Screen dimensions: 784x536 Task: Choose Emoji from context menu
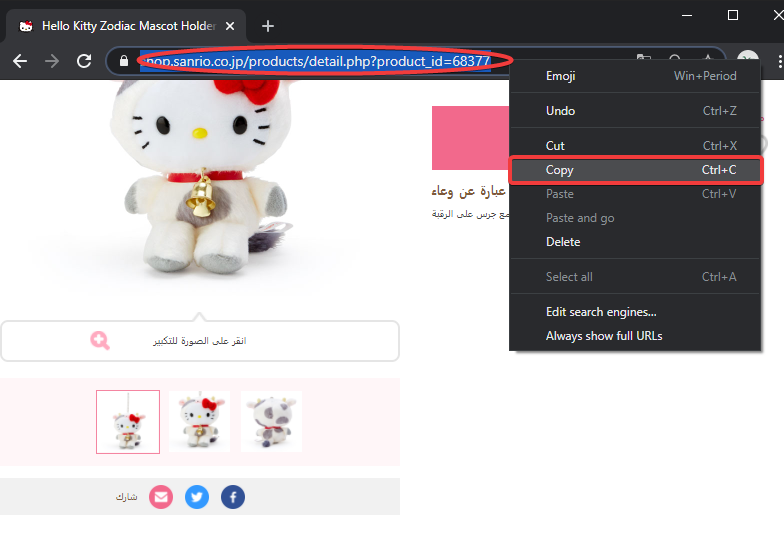click(x=635, y=76)
